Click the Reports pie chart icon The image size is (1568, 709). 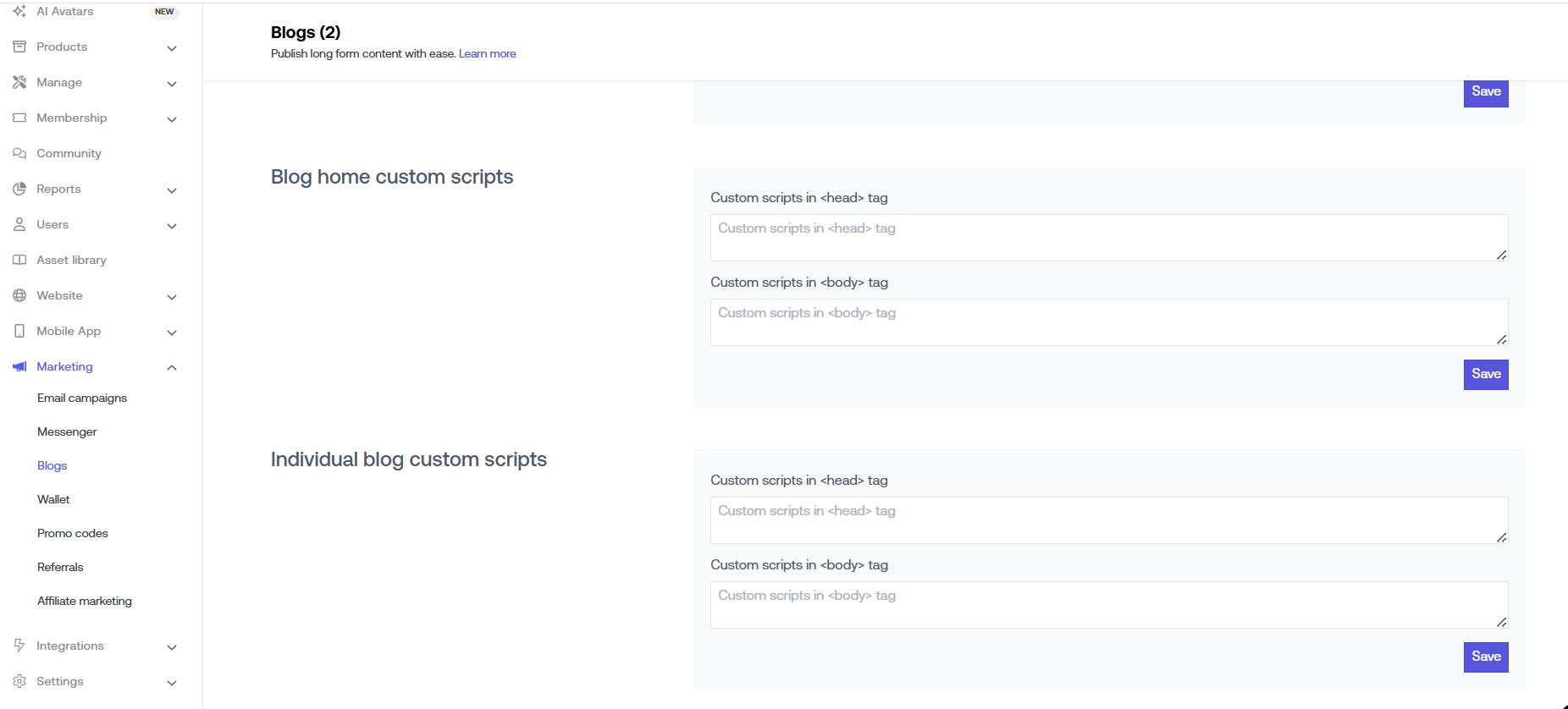coord(19,189)
